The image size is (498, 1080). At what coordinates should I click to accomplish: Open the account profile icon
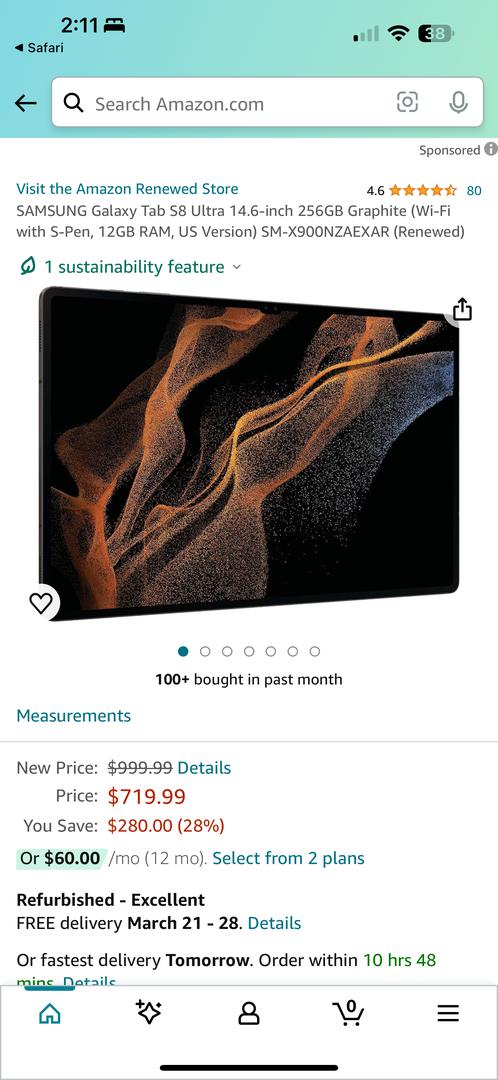[x=249, y=1012]
